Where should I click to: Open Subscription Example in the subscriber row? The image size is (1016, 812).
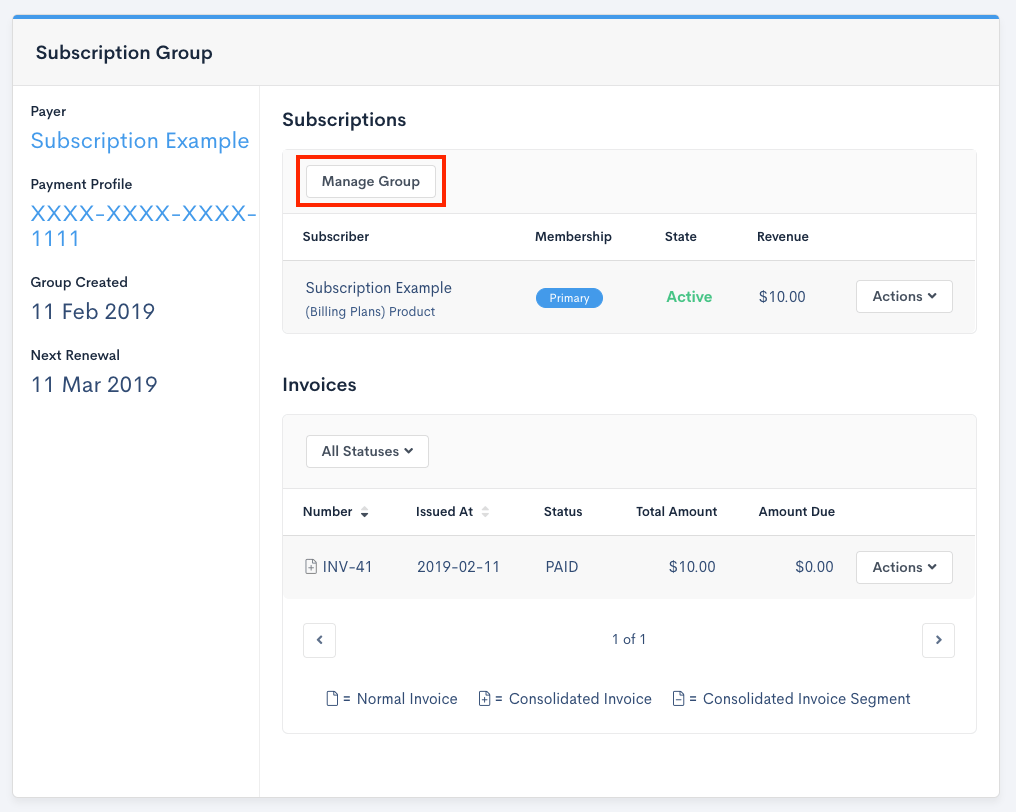(378, 288)
